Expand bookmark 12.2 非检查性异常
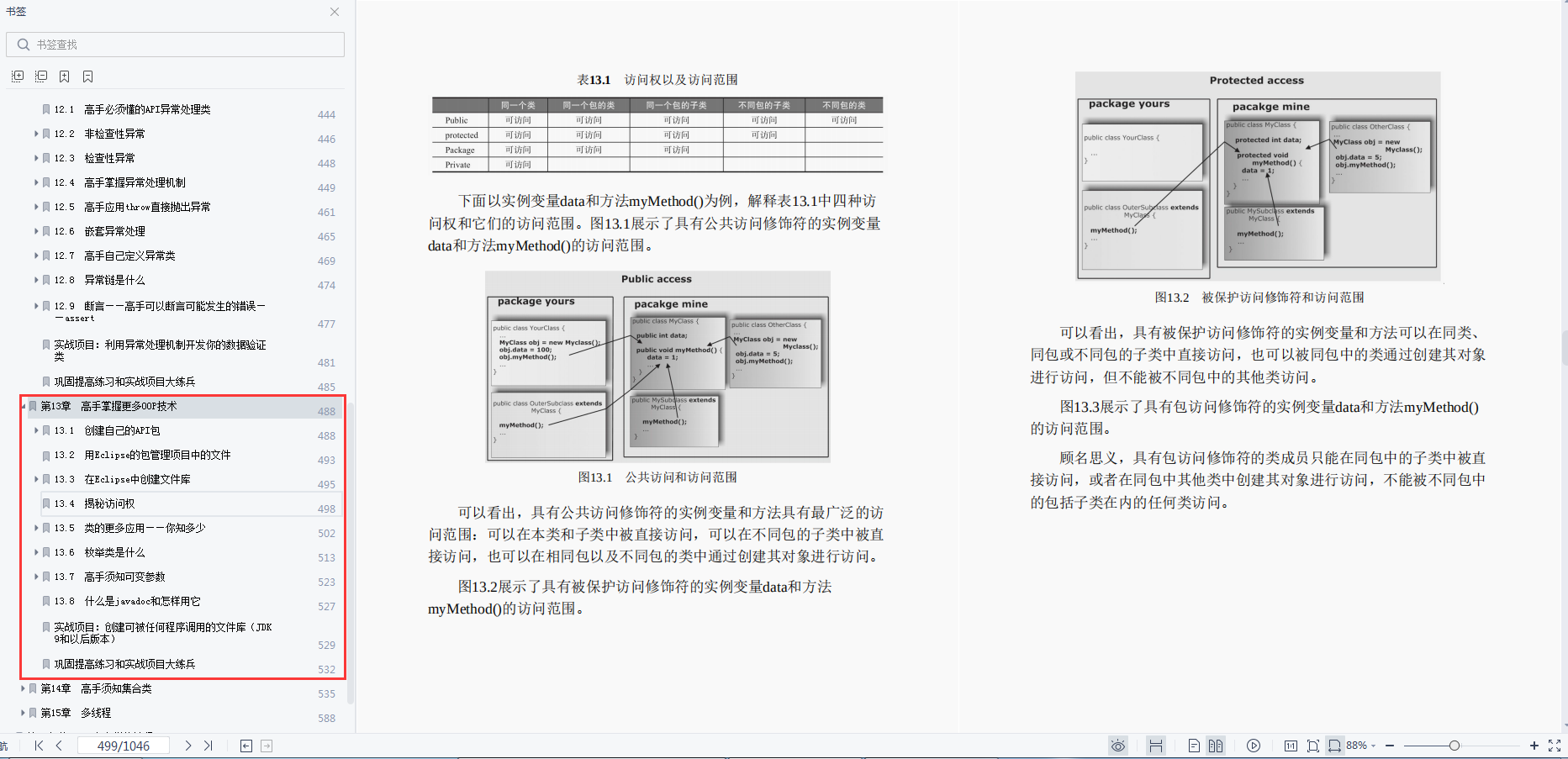The width and height of the screenshot is (1568, 759). (36, 134)
